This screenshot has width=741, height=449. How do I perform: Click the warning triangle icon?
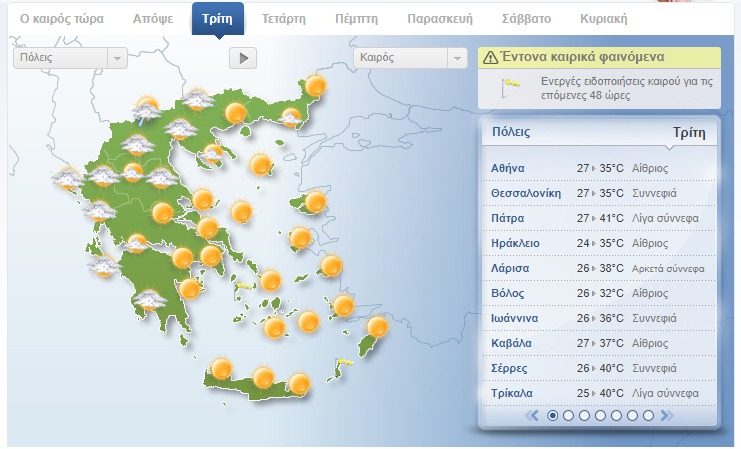(x=490, y=58)
